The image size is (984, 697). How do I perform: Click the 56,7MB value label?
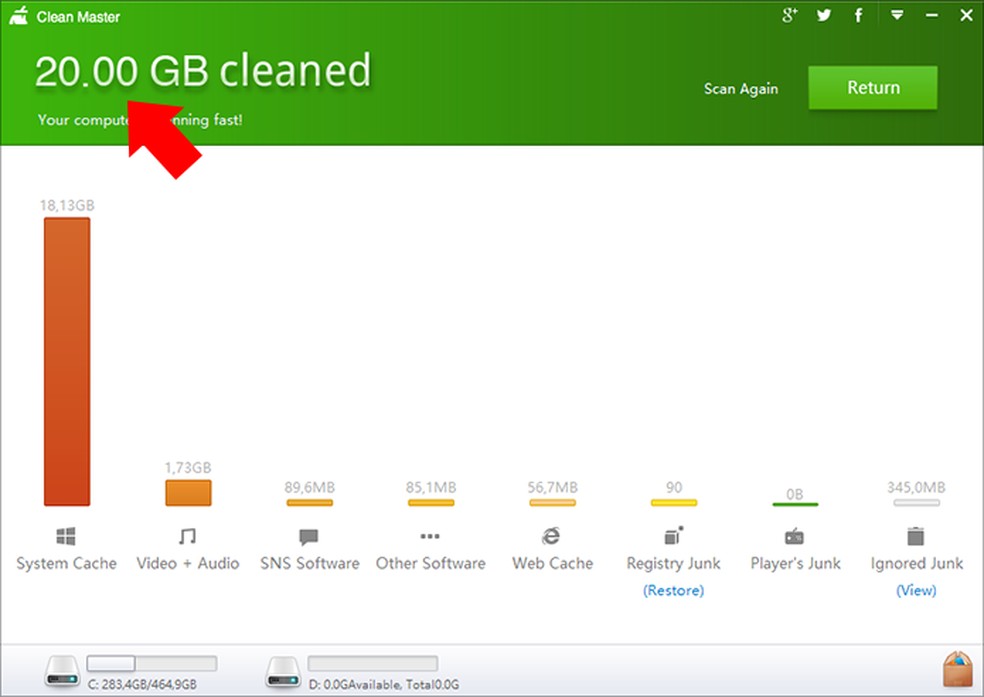tap(552, 487)
